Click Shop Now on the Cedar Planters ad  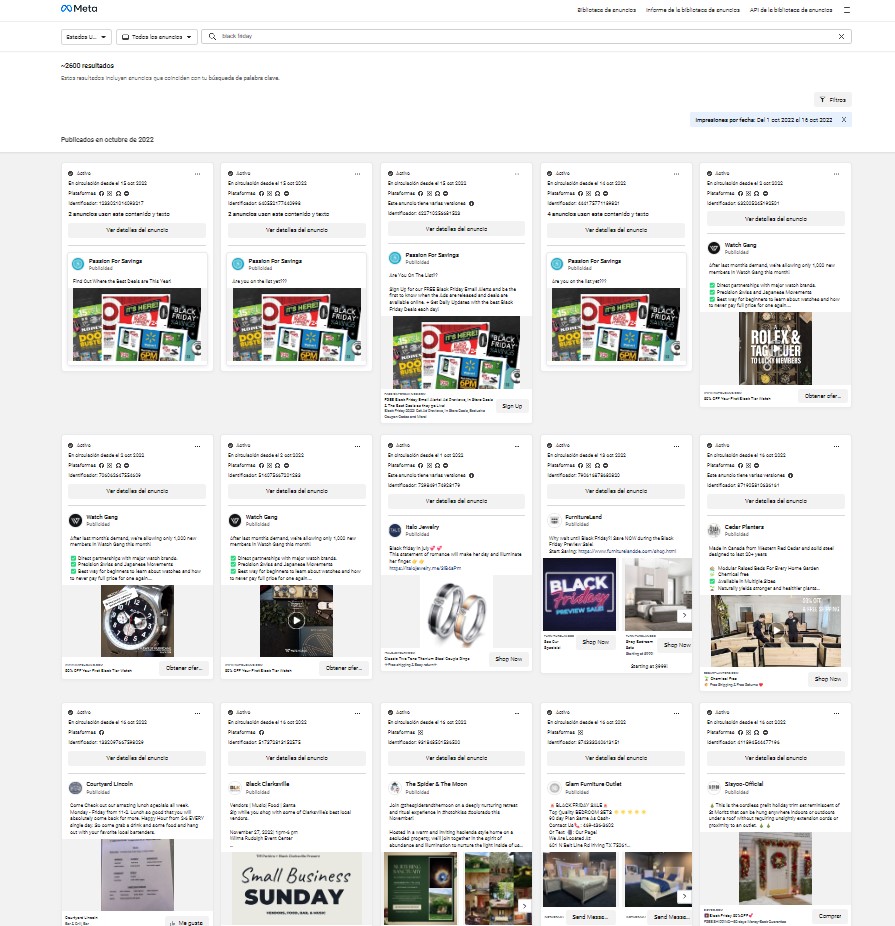(x=827, y=679)
